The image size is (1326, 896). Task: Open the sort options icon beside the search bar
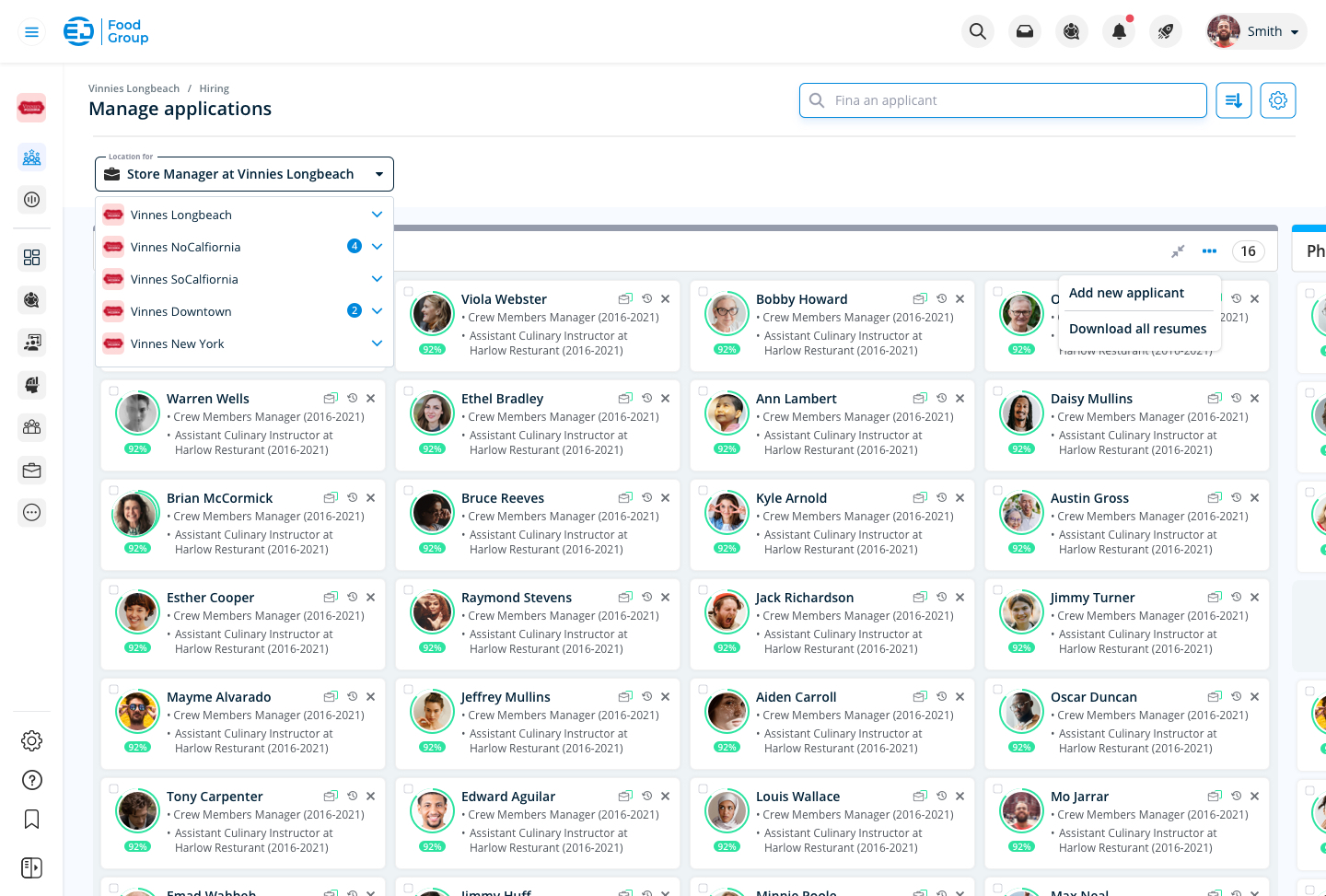(x=1233, y=100)
